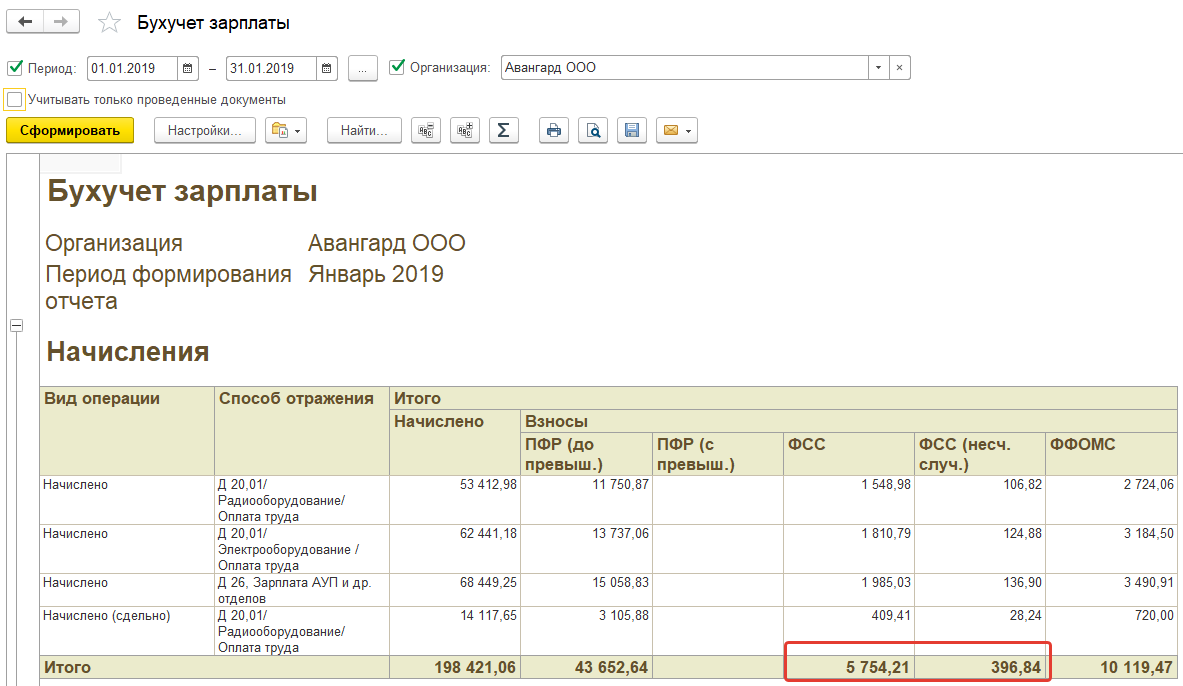Open the Настройки... button
The width and height of the screenshot is (1183, 686).
click(x=204, y=131)
